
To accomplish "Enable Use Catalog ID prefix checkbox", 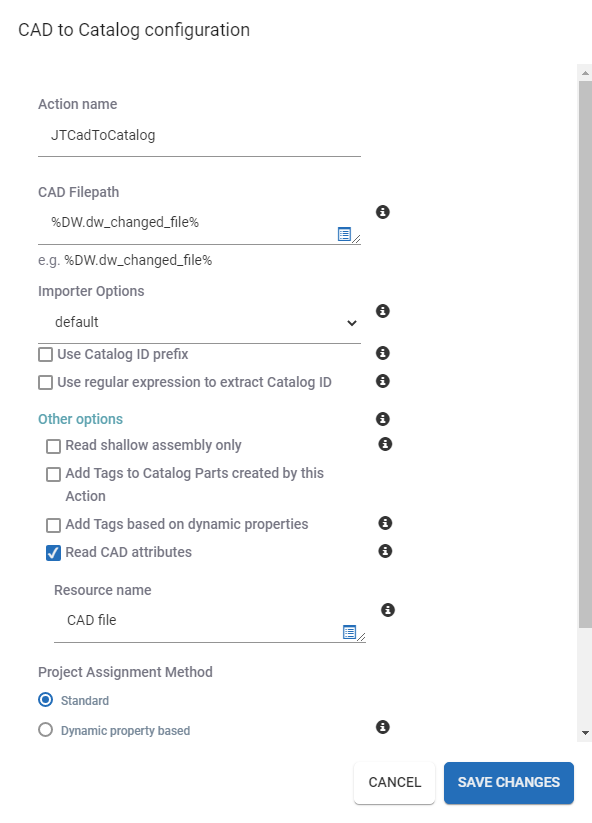I will tap(46, 355).
